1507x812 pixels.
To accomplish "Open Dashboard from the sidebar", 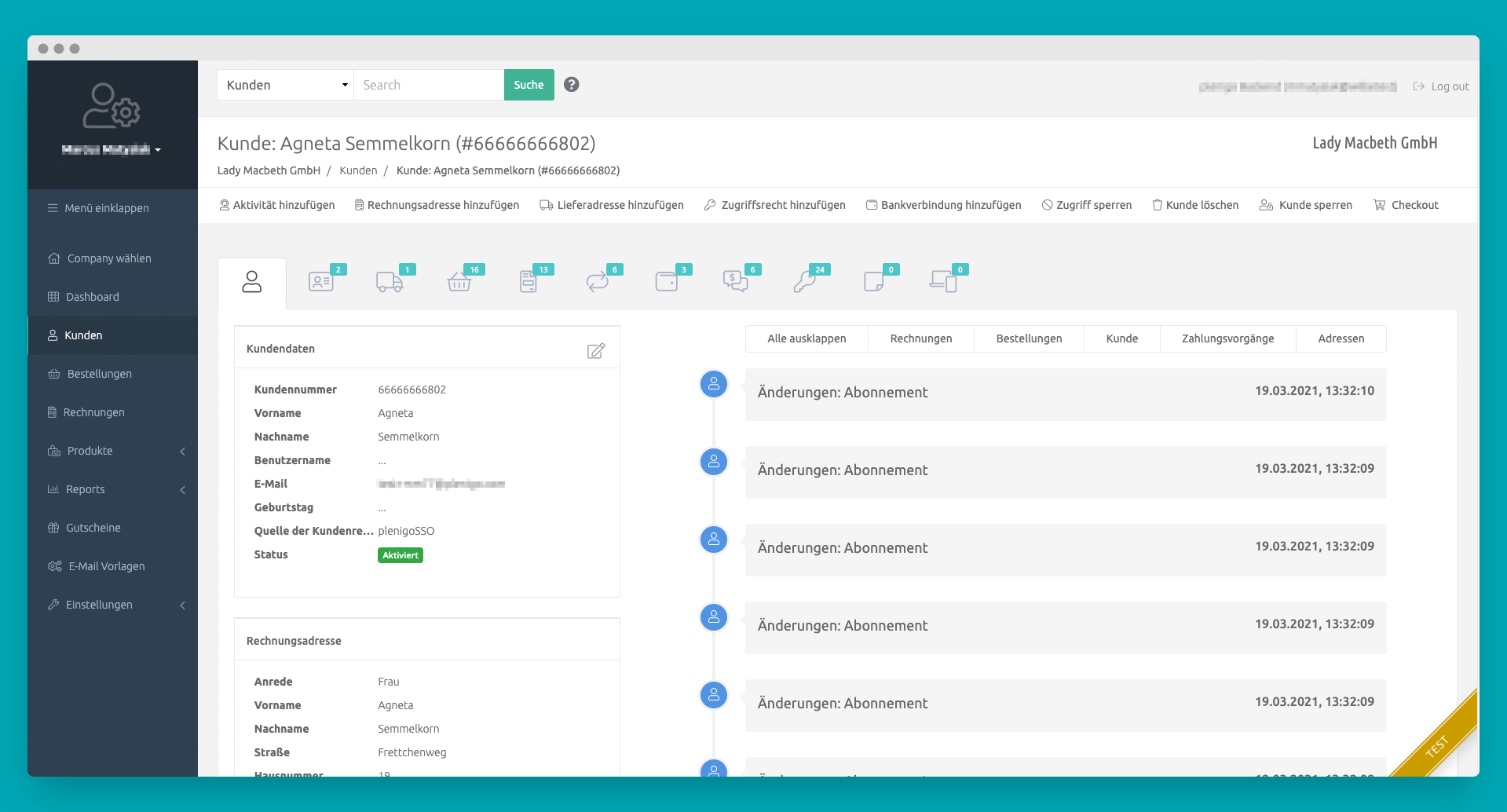I will (83, 297).
